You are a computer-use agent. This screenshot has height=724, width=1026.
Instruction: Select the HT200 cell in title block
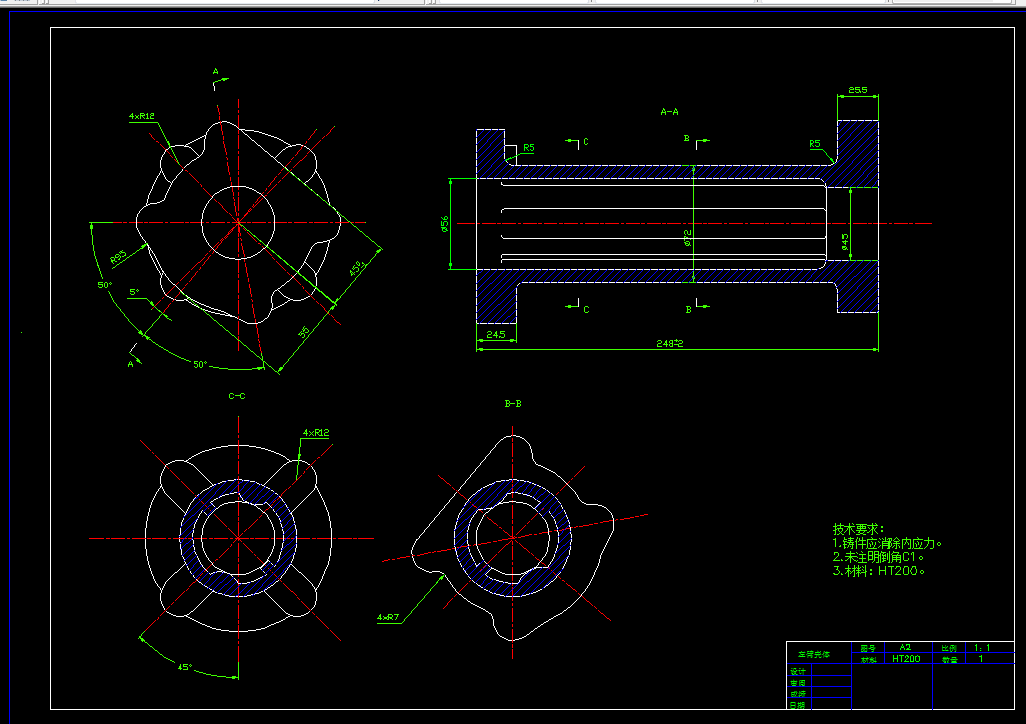pyautogui.click(x=906, y=659)
